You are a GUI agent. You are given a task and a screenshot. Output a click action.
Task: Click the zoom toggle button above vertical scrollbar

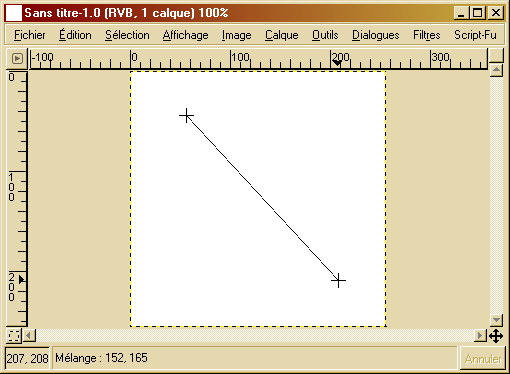click(x=496, y=55)
